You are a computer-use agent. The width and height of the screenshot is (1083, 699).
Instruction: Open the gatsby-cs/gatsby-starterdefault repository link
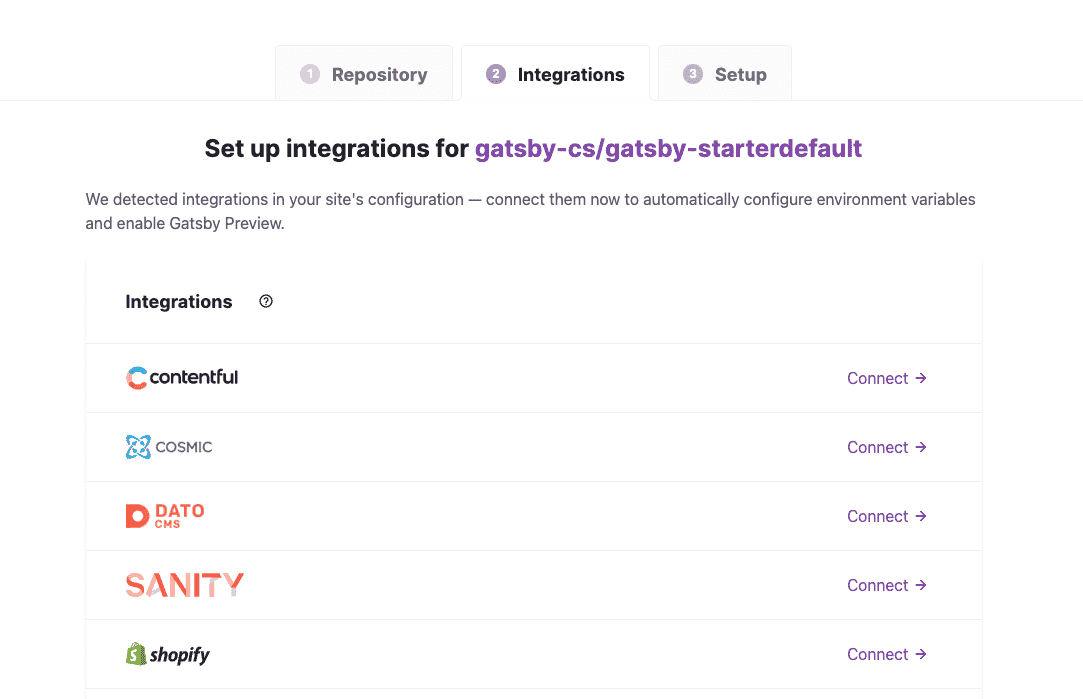(x=668, y=149)
